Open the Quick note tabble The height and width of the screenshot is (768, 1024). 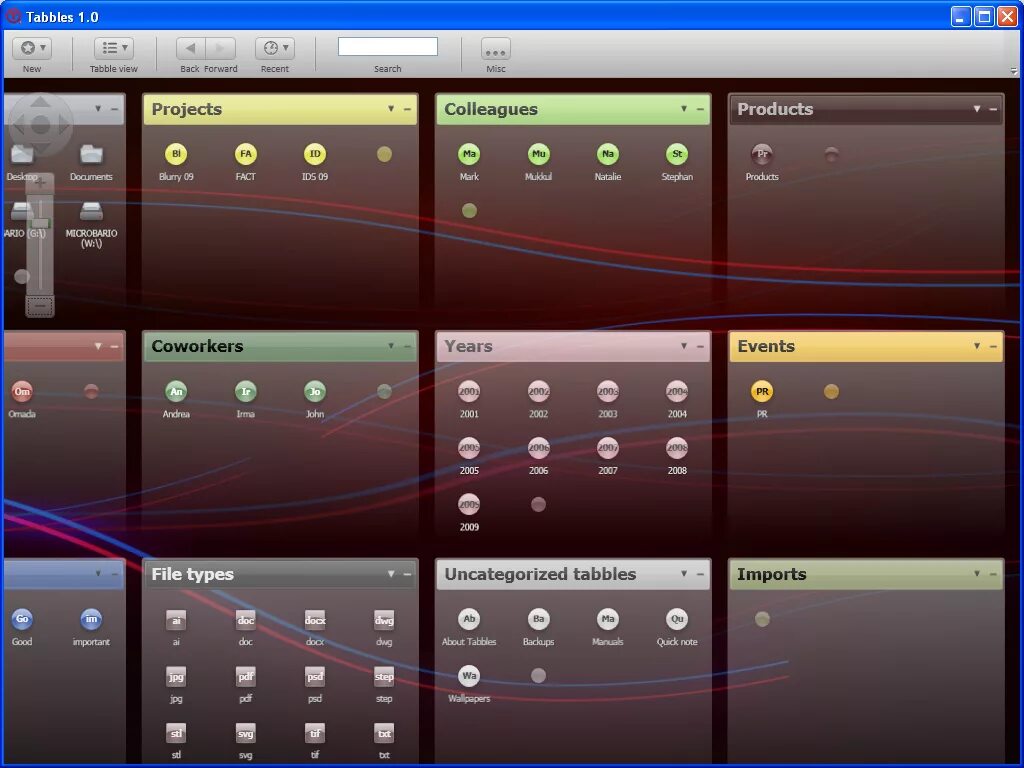[677, 619]
